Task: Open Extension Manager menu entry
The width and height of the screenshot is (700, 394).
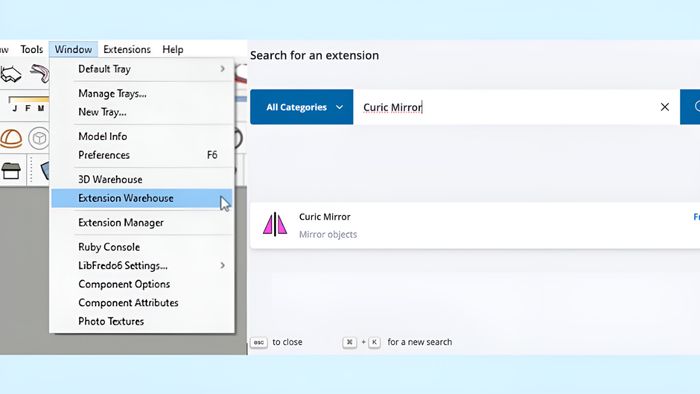Action: coord(142,223)
